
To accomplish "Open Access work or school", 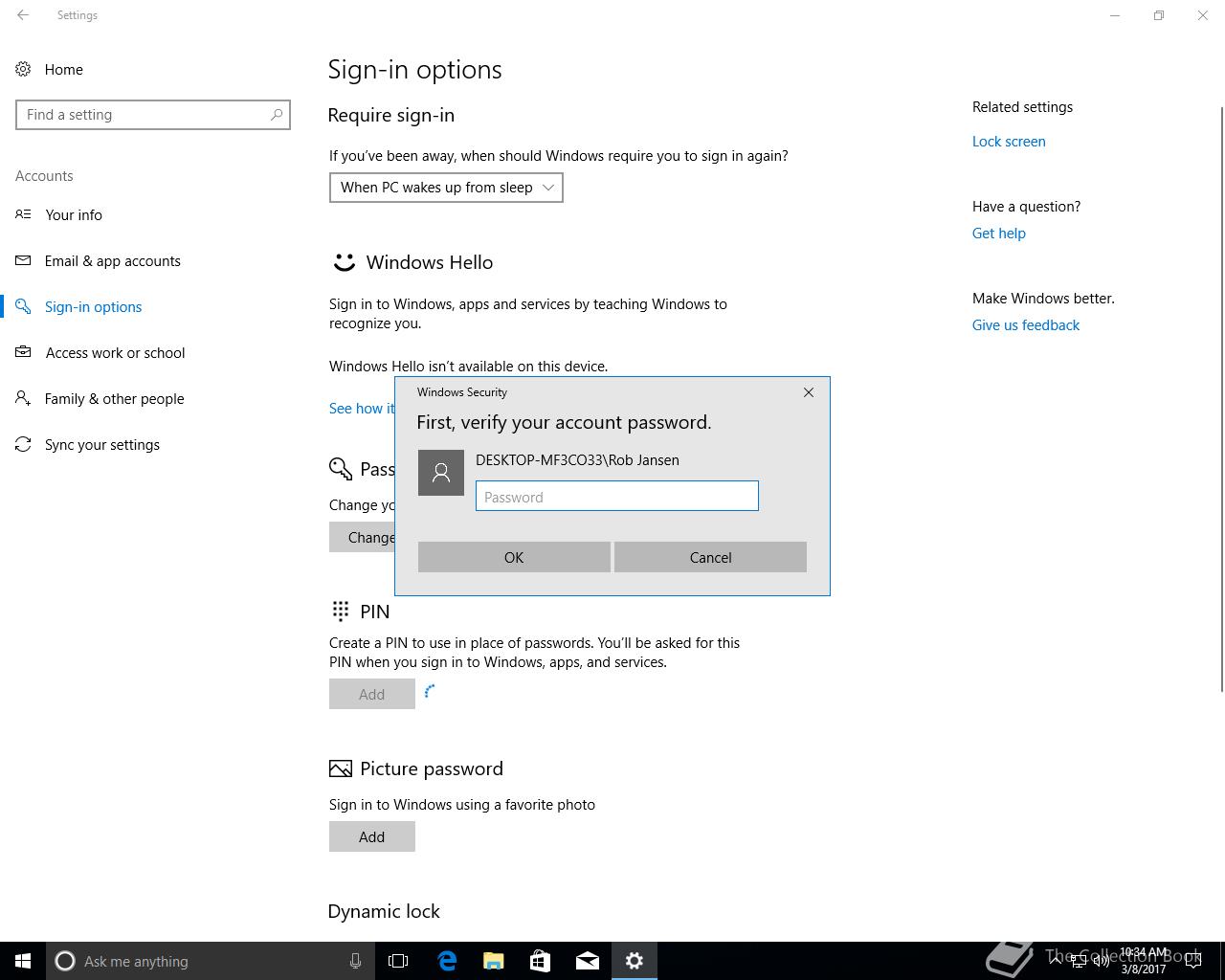I will point(116,352).
